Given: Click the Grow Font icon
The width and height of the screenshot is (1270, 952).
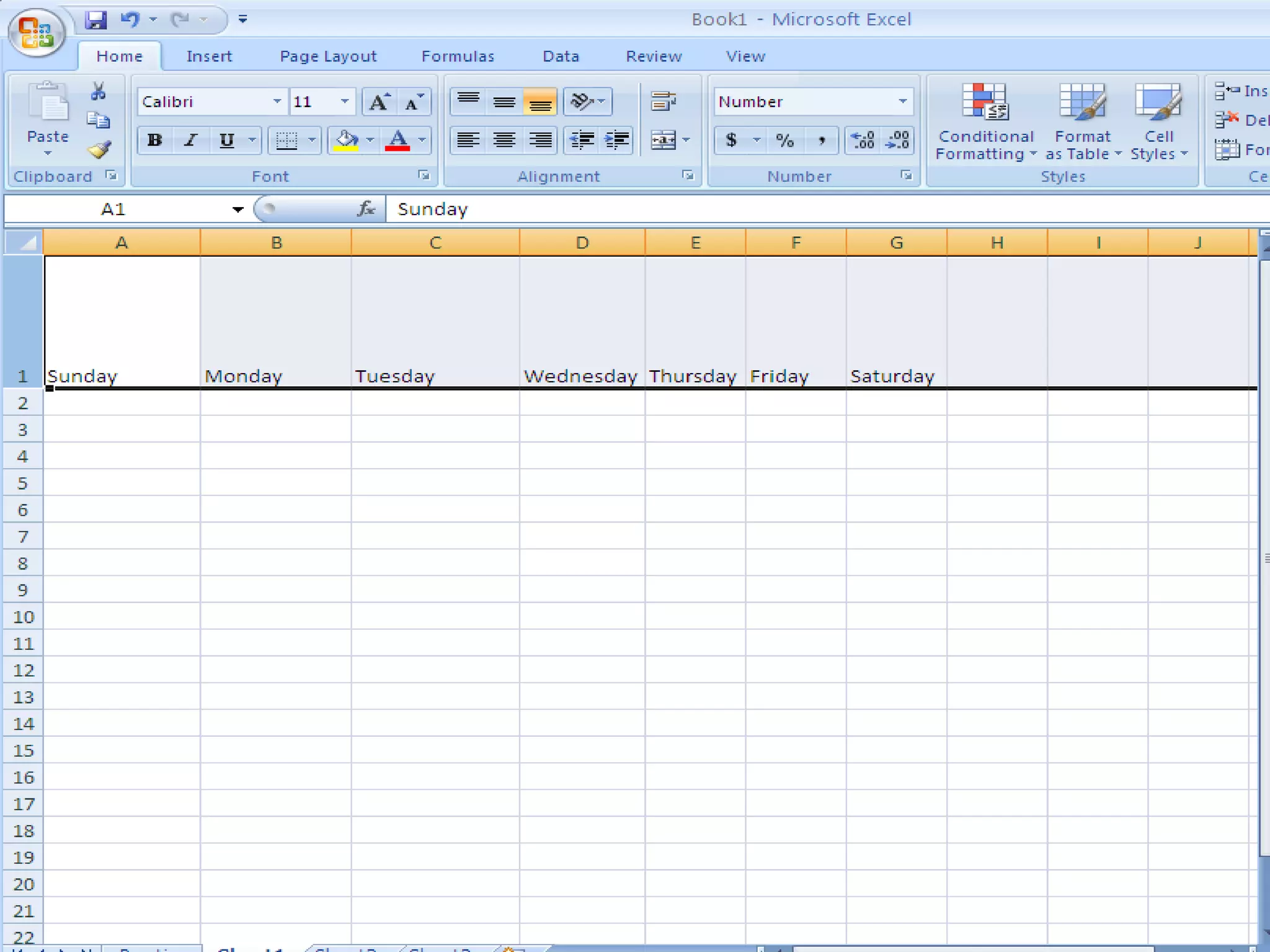Looking at the screenshot, I should point(379,102).
